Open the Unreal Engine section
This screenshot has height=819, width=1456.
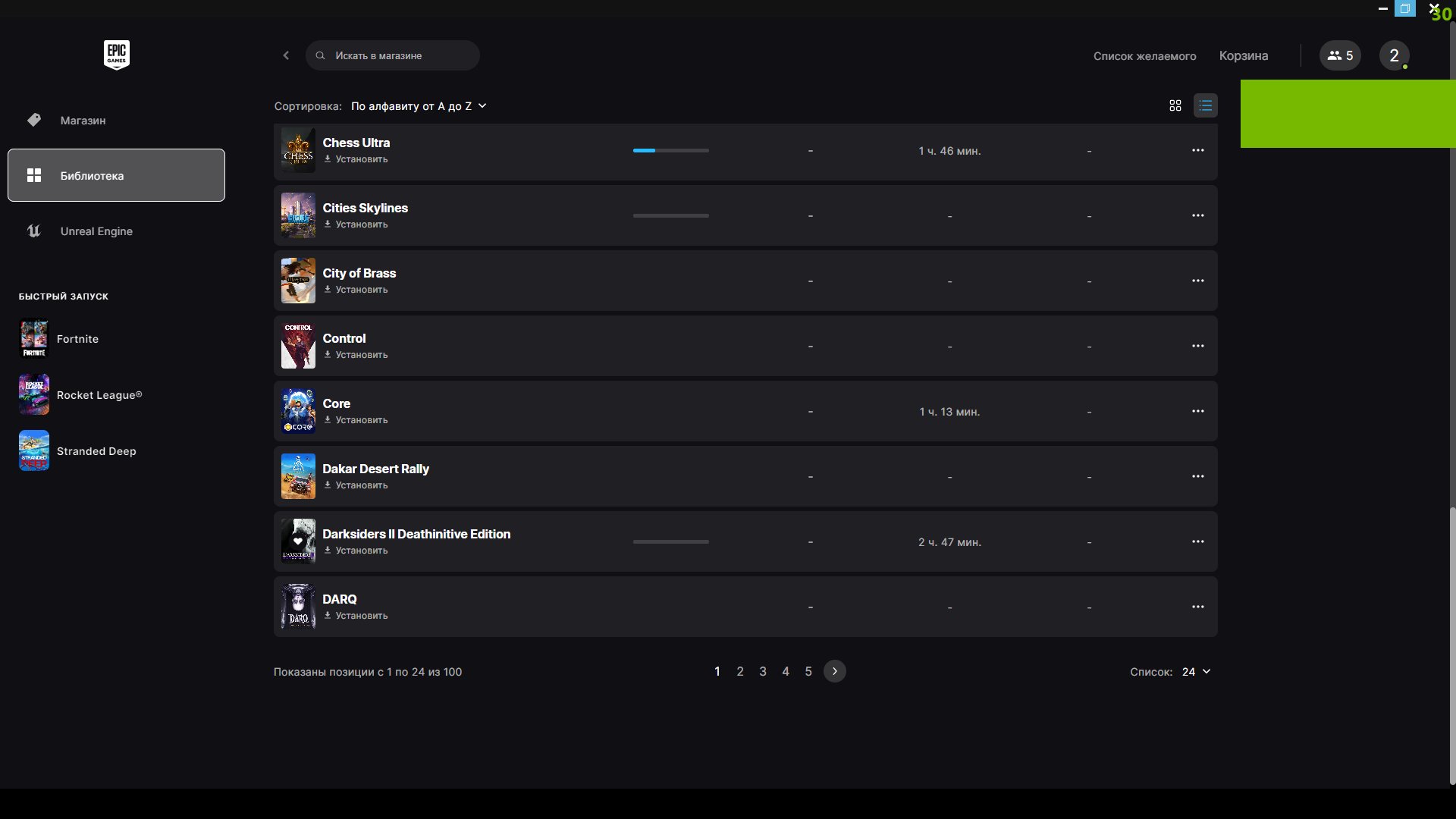pyautogui.click(x=96, y=231)
